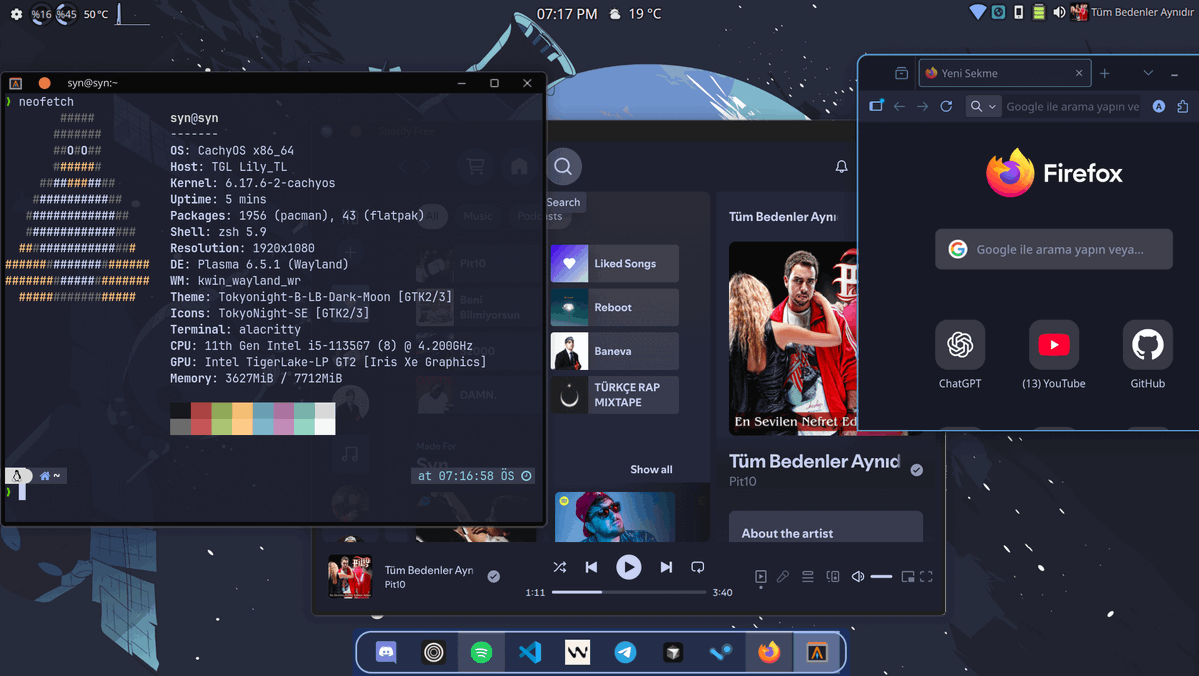Toggle the now playing view in Spotify
This screenshot has width=1199, height=676.
[x=760, y=576]
